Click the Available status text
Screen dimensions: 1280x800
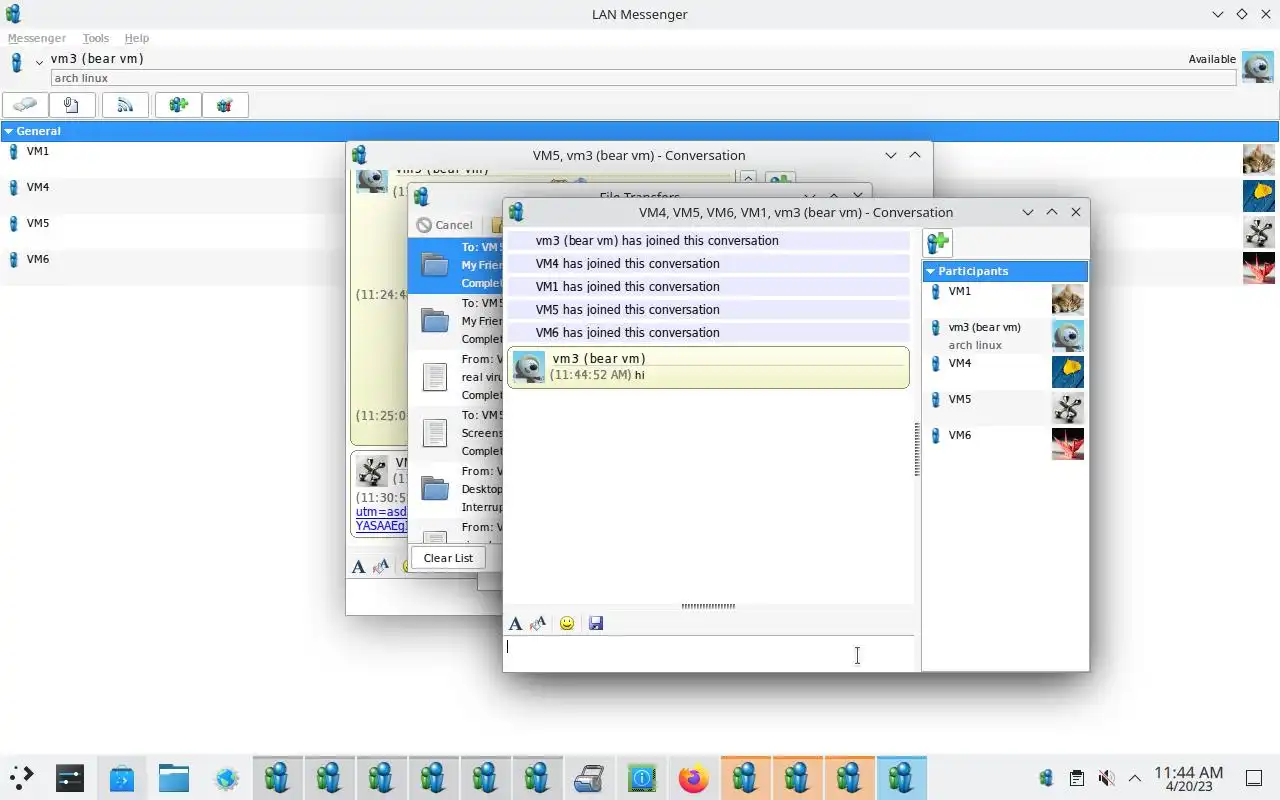(x=1212, y=59)
